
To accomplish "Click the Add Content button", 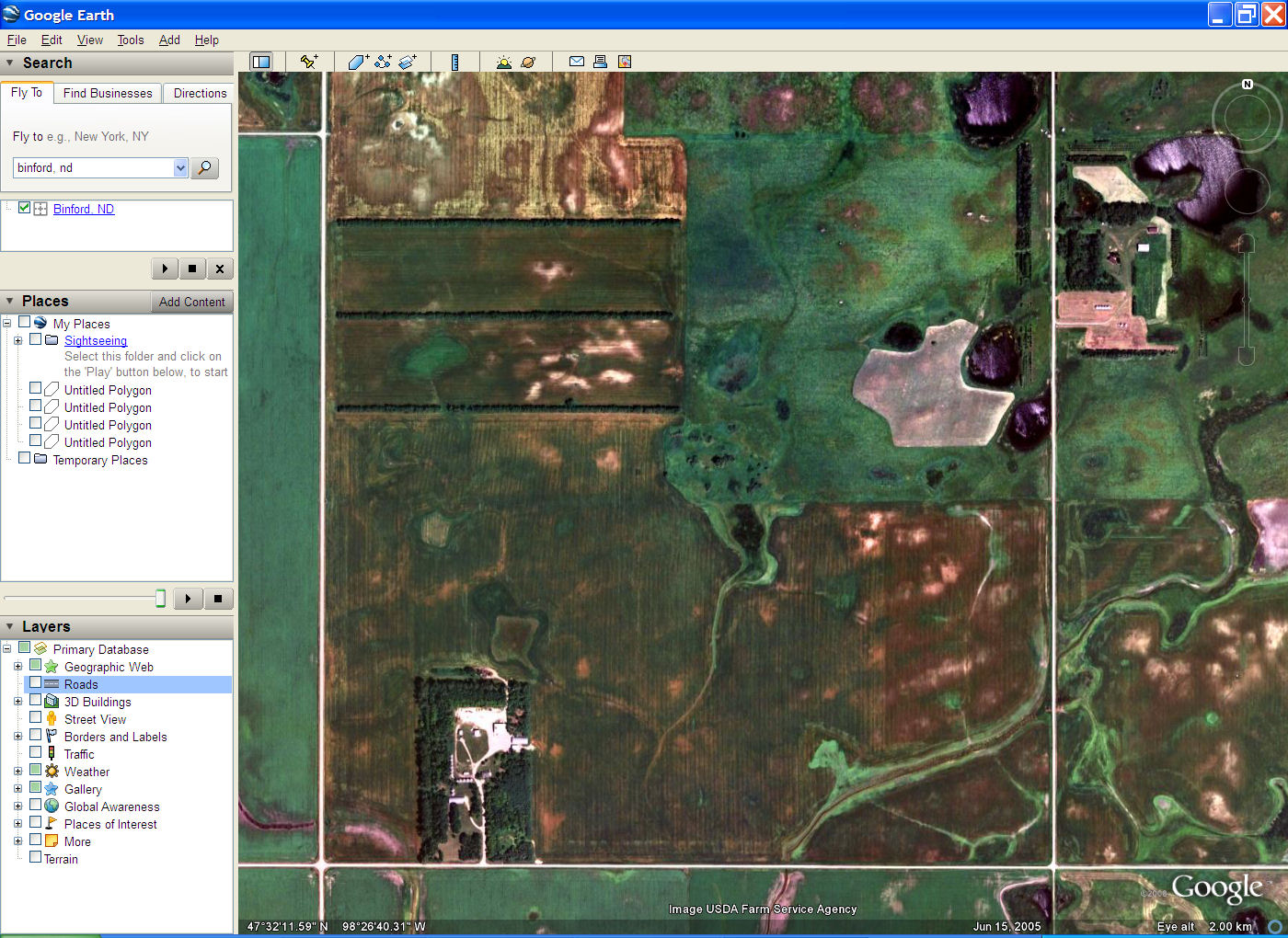I will click(191, 302).
